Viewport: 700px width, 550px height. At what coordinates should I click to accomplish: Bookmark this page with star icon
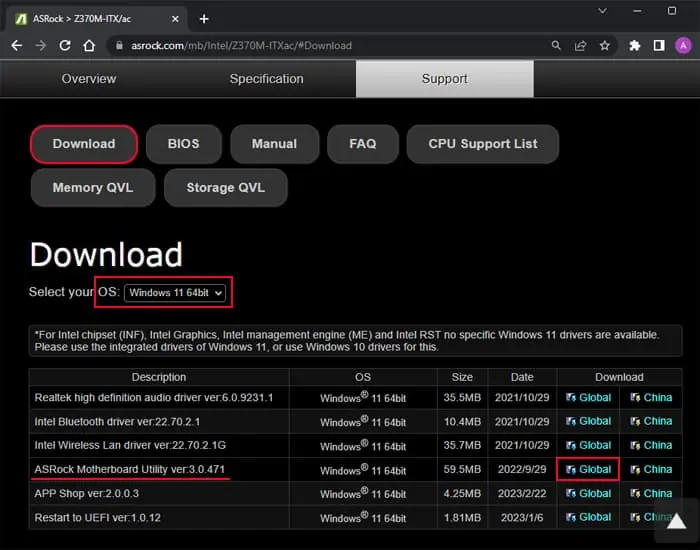pyautogui.click(x=605, y=45)
